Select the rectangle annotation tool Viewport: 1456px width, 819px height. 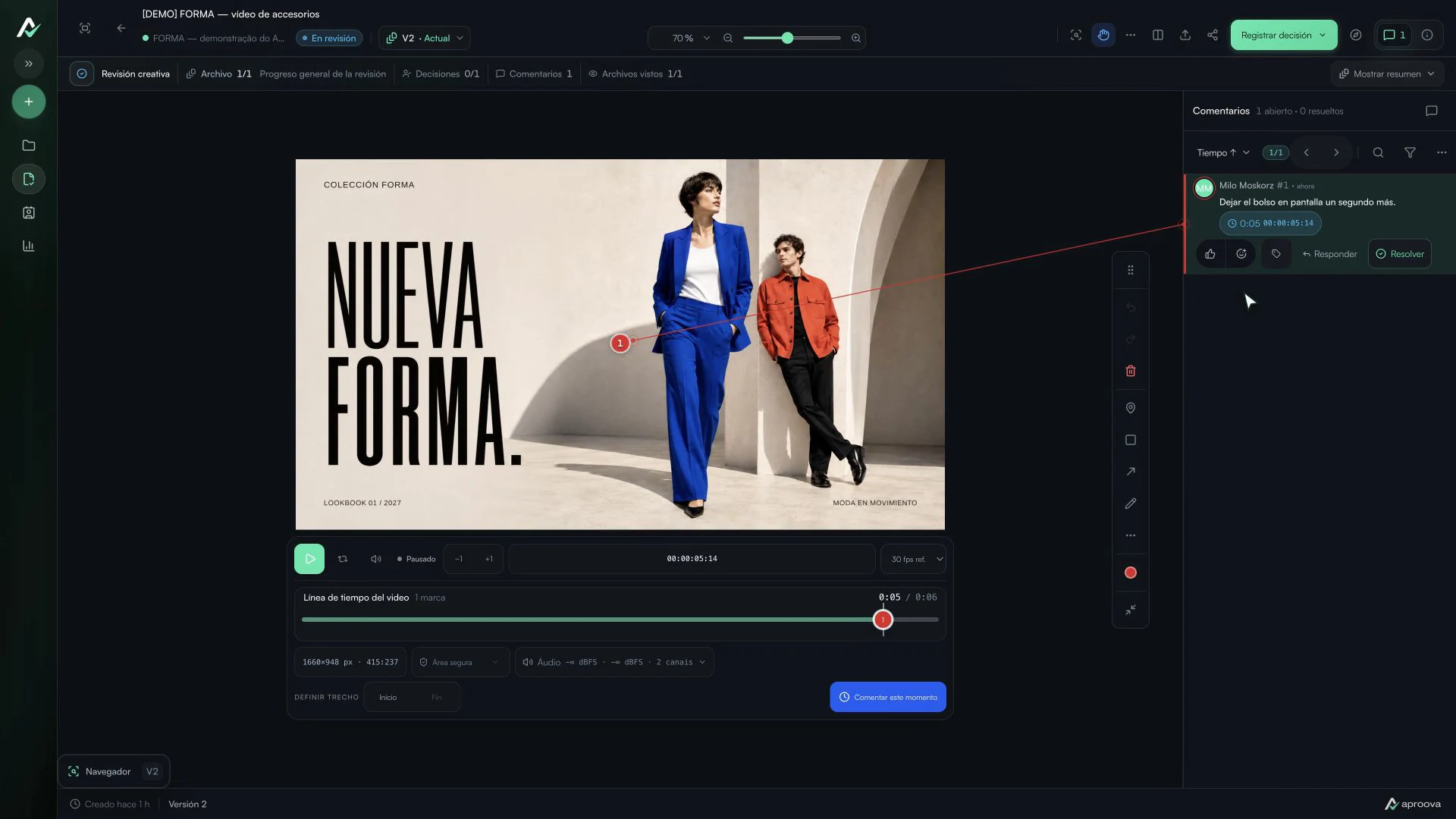pos(1131,440)
